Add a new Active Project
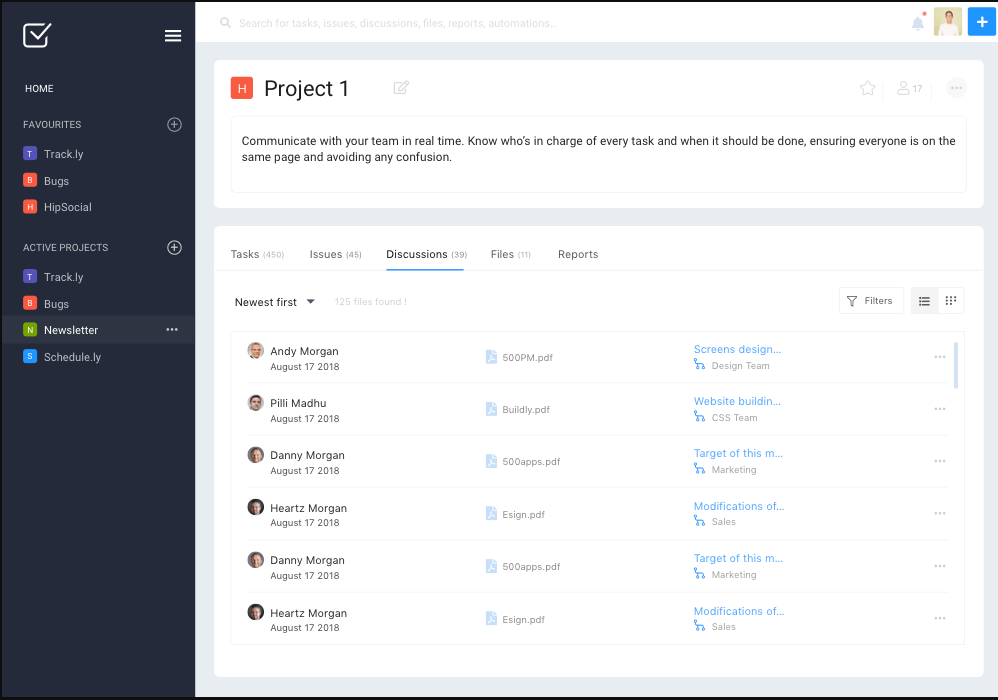The image size is (998, 700). click(x=174, y=247)
